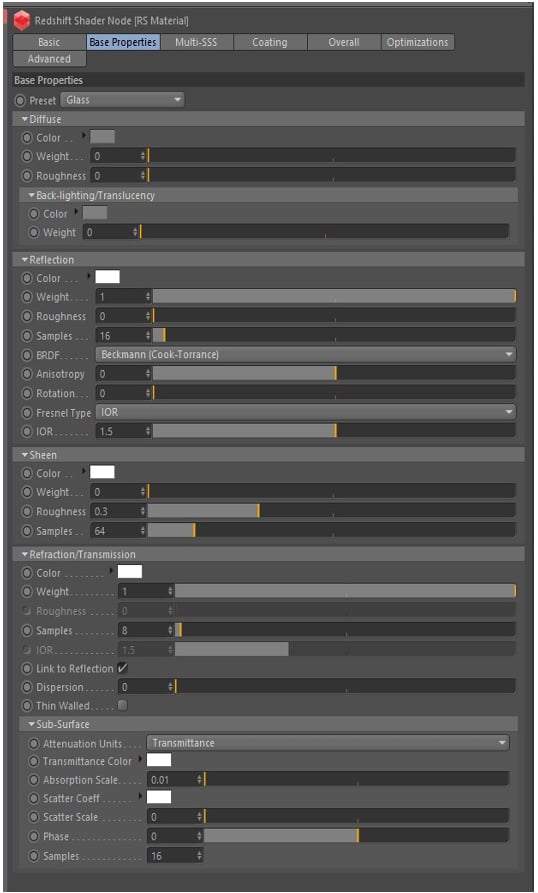Image resolution: width=538 pixels, height=893 pixels.
Task: Click the keyframe dot beside BRDF
Action: pos(27,355)
